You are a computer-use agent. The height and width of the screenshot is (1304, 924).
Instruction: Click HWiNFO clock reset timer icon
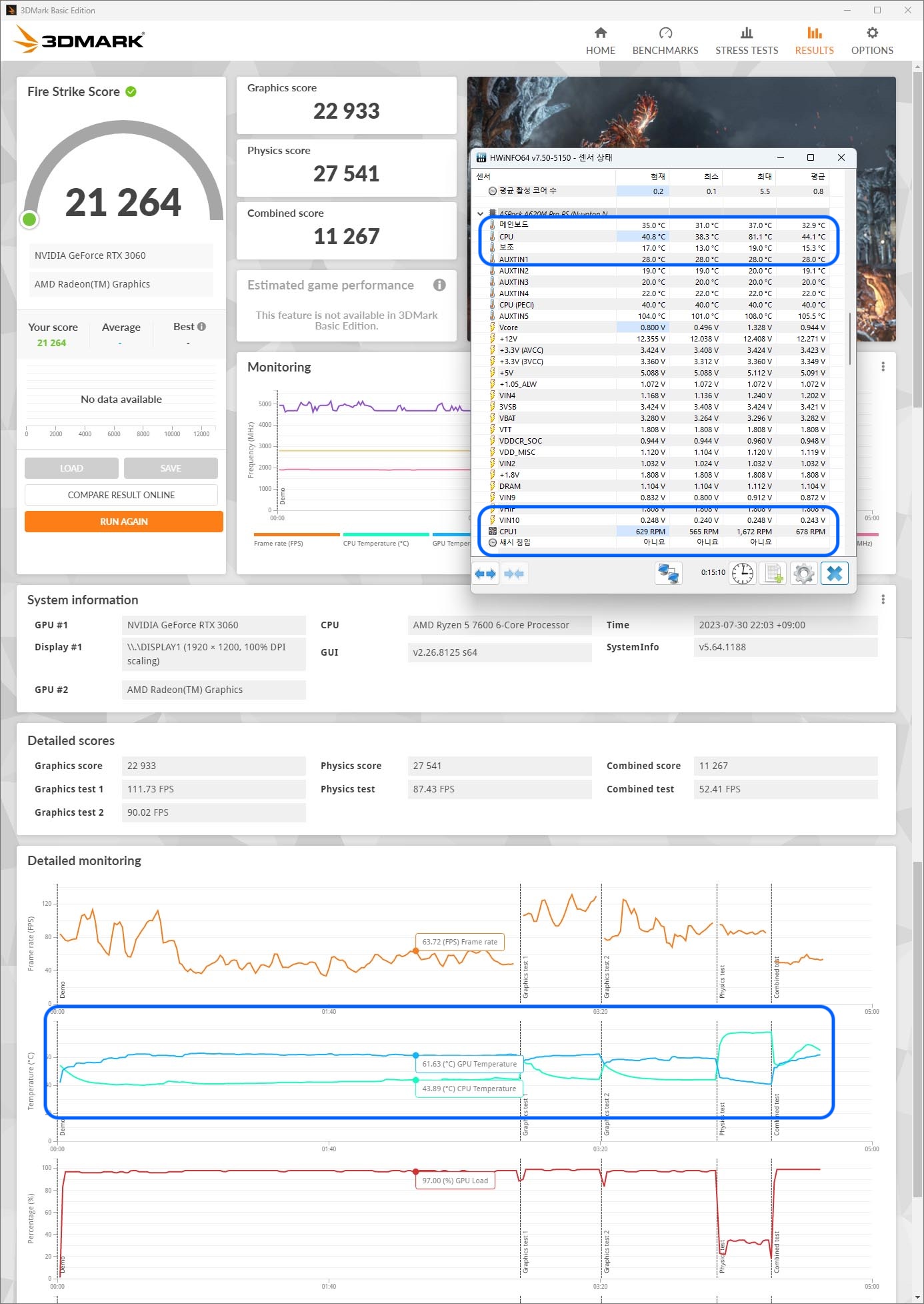tap(742, 574)
